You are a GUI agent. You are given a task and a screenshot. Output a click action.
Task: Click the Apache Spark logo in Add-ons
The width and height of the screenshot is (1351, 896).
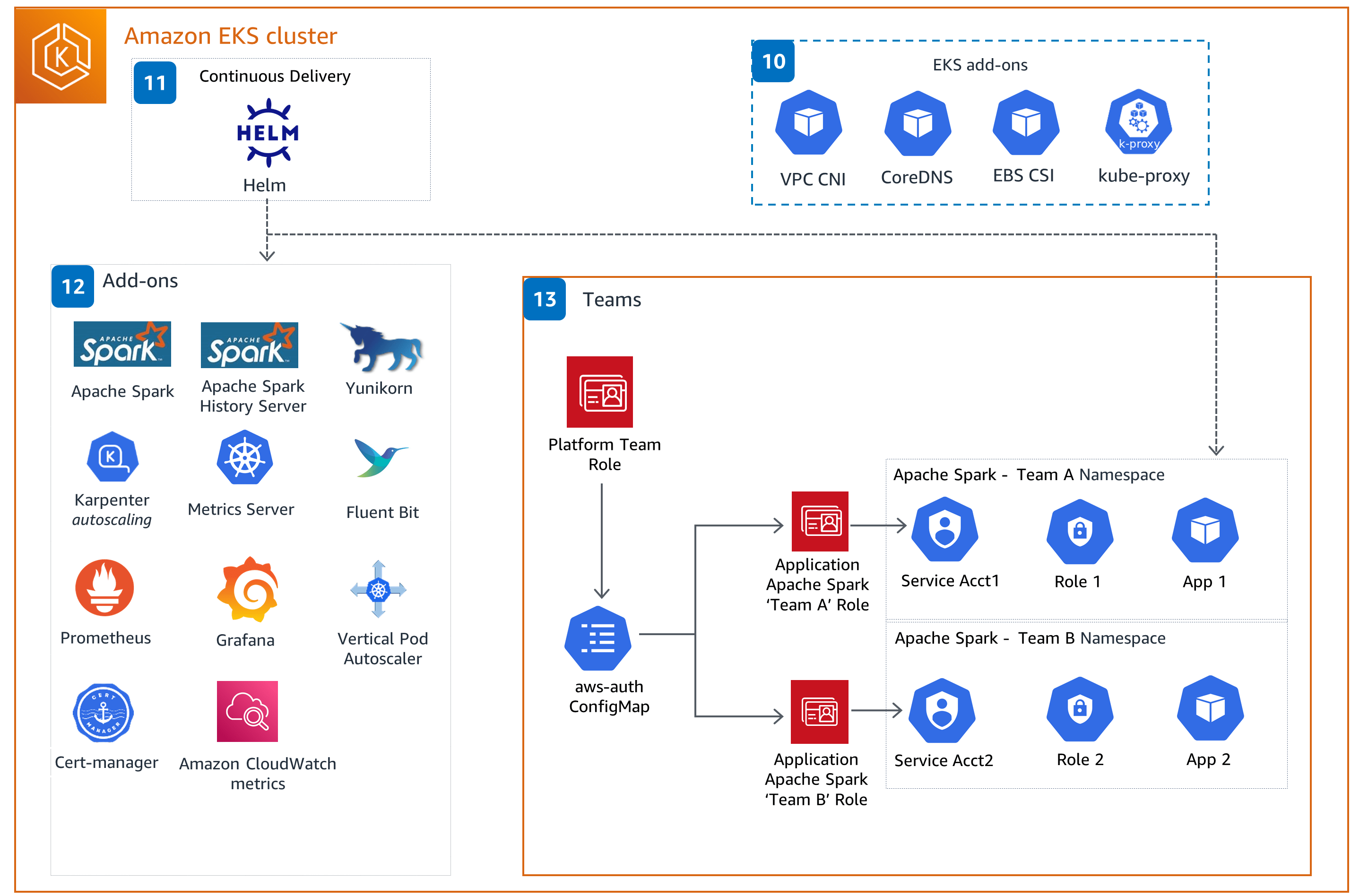point(122,344)
